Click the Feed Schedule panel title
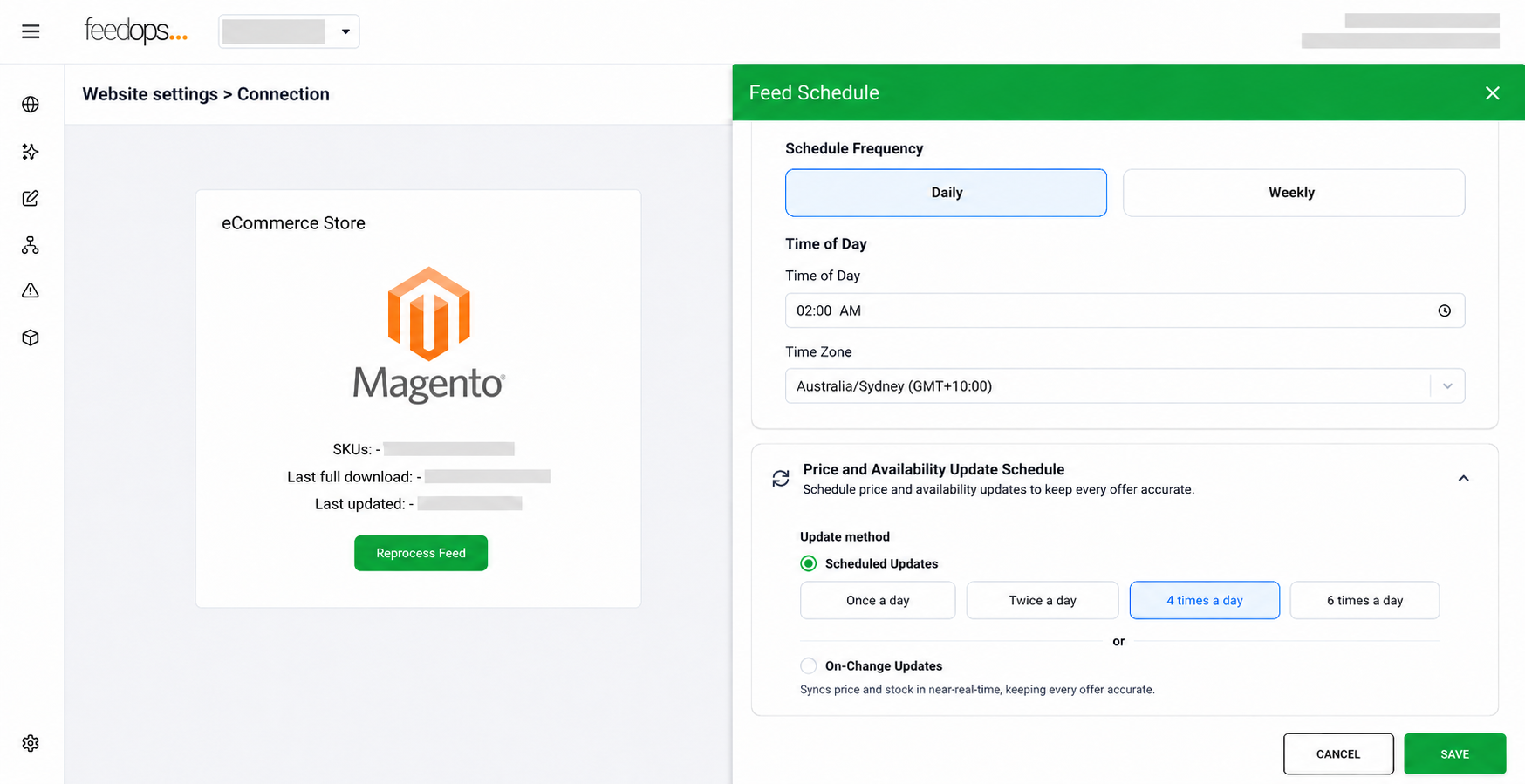The height and width of the screenshot is (784, 1525). pyautogui.click(x=814, y=93)
